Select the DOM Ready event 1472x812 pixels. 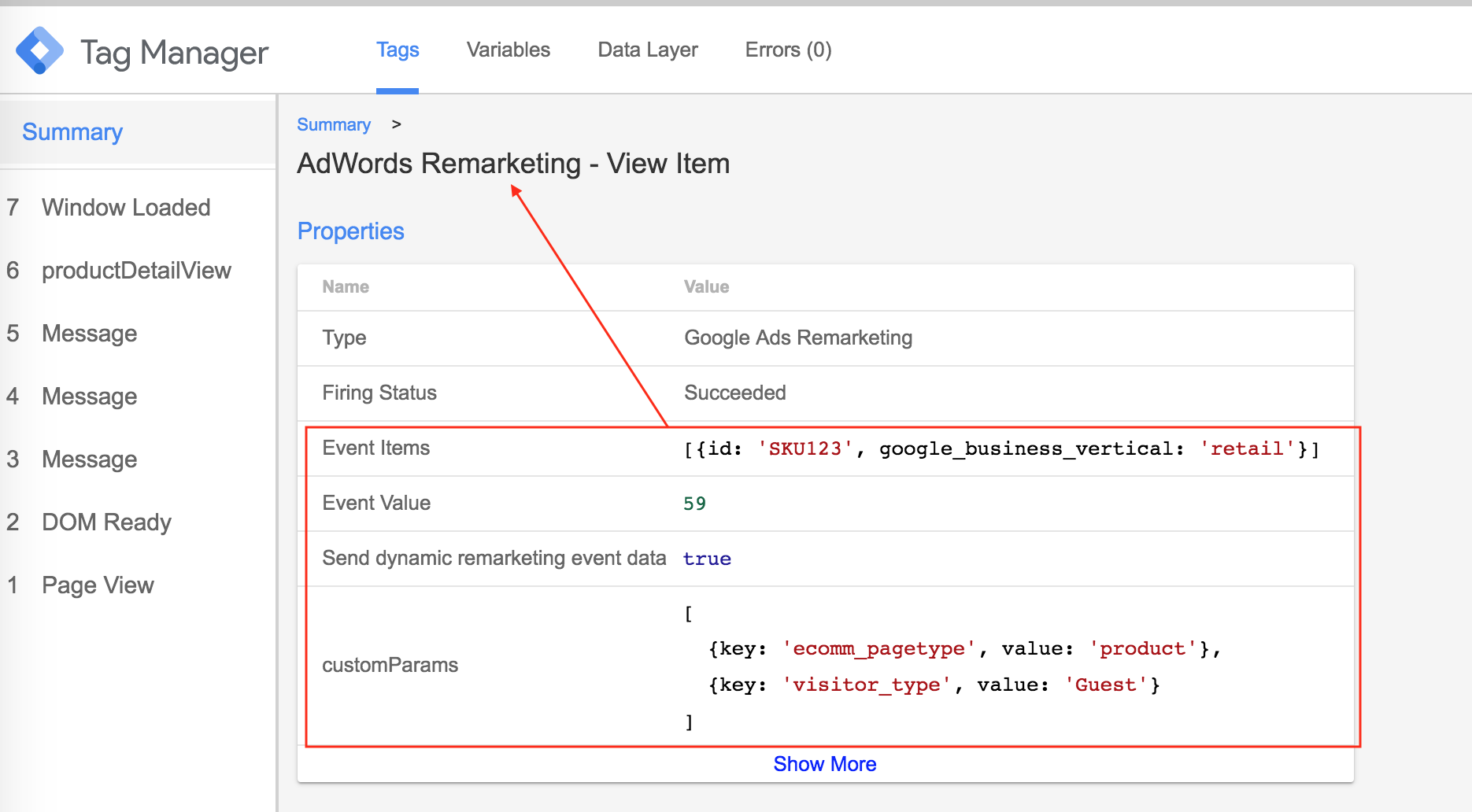[x=106, y=522]
